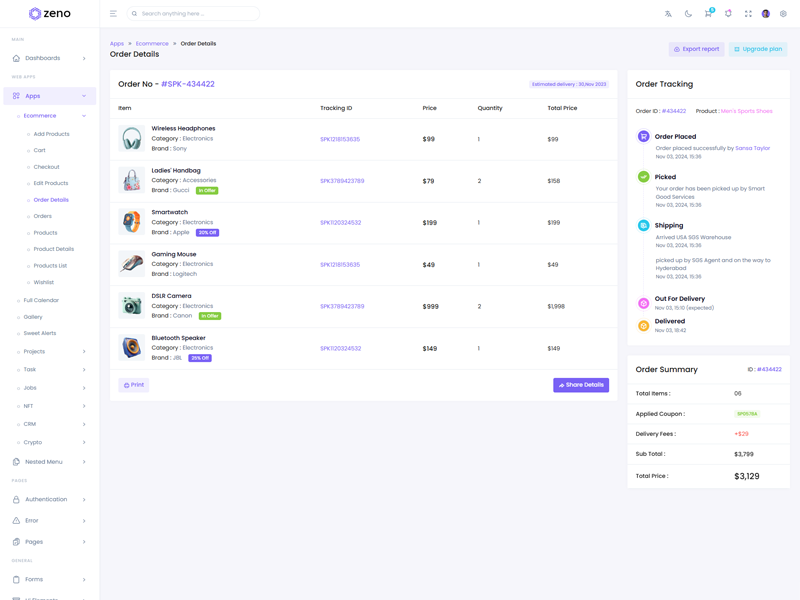This screenshot has width=800, height=600.
Task: Open Smartwatch tracking ID SPK120324532
Action: [x=340, y=223]
